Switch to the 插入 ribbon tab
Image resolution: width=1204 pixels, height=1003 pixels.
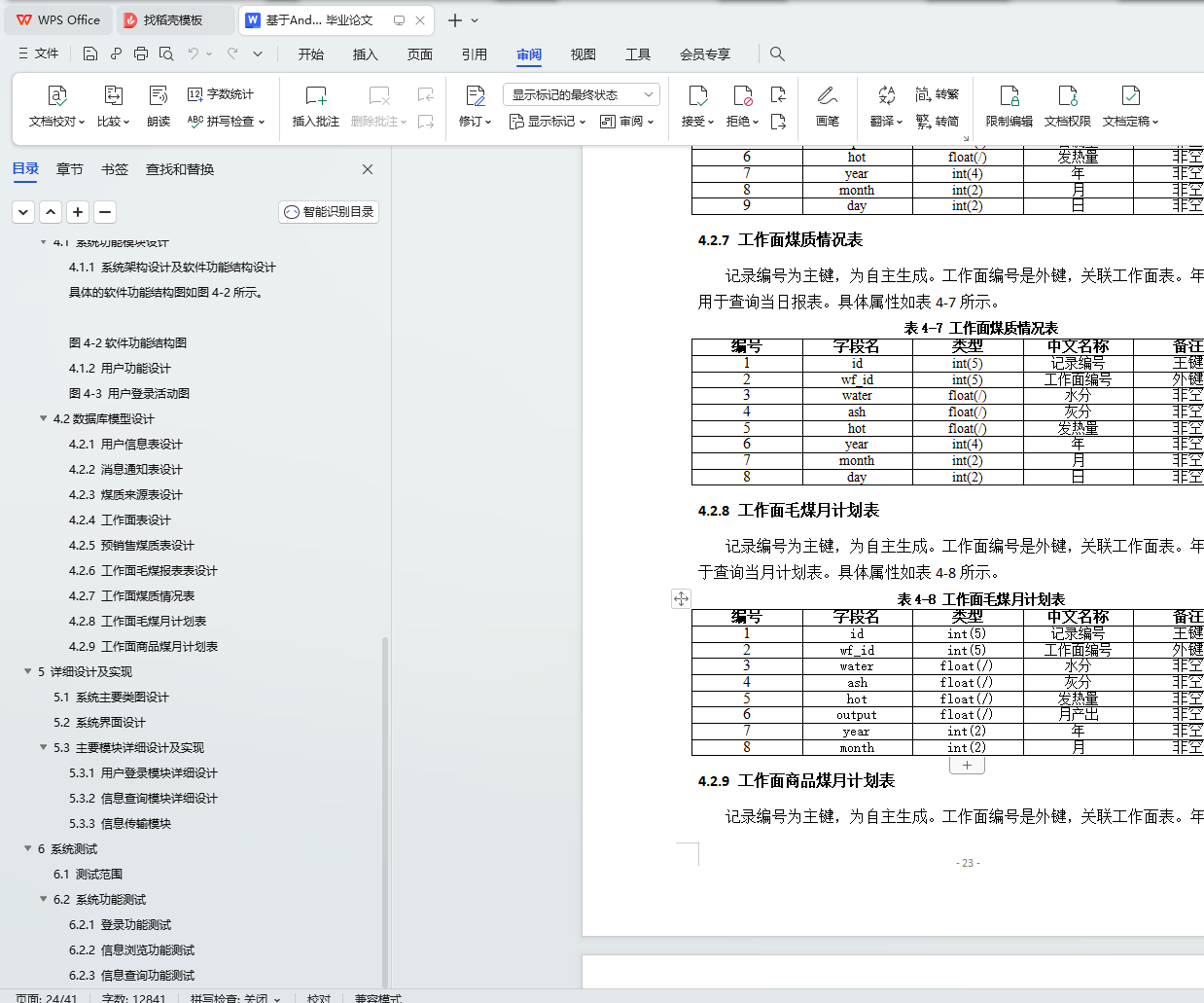366,54
